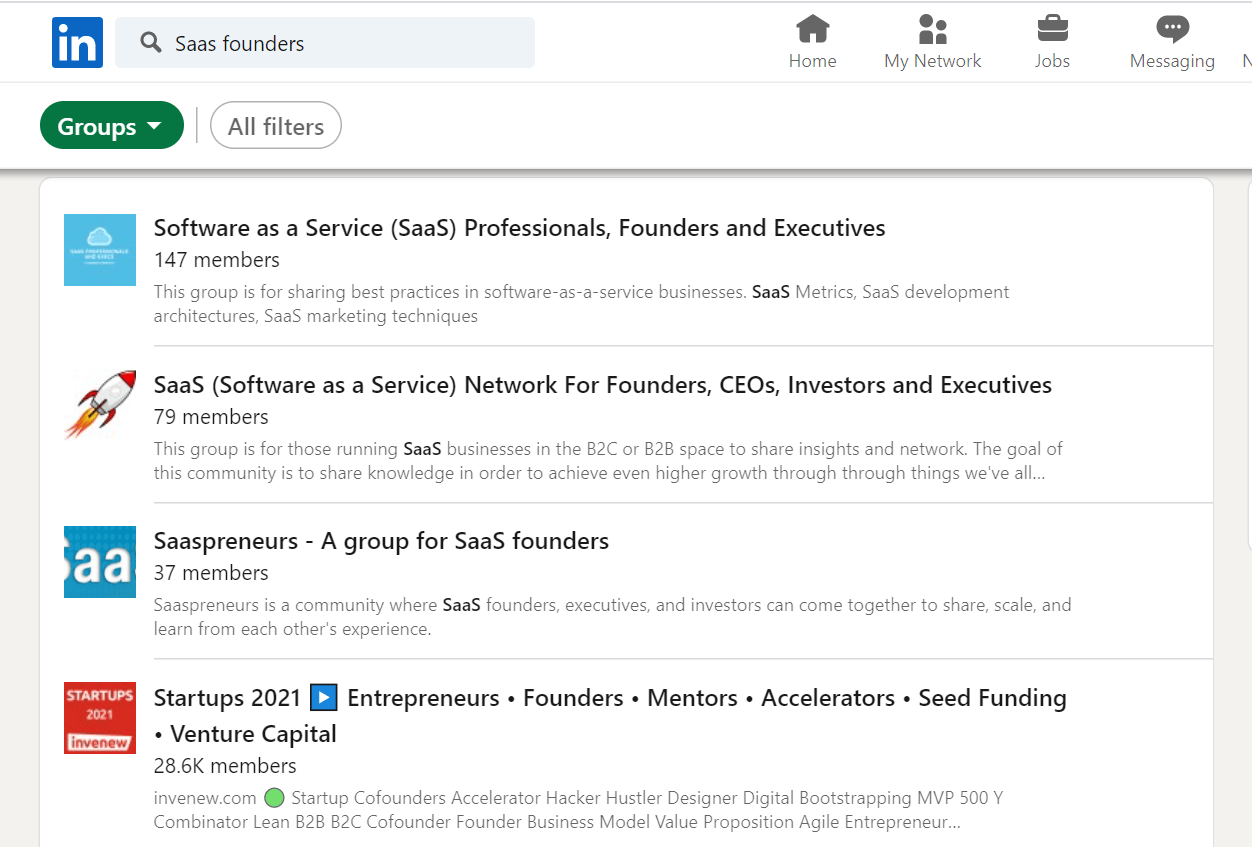The width and height of the screenshot is (1252, 847).
Task: Open the Jobs briefcase icon
Action: coord(1052,29)
